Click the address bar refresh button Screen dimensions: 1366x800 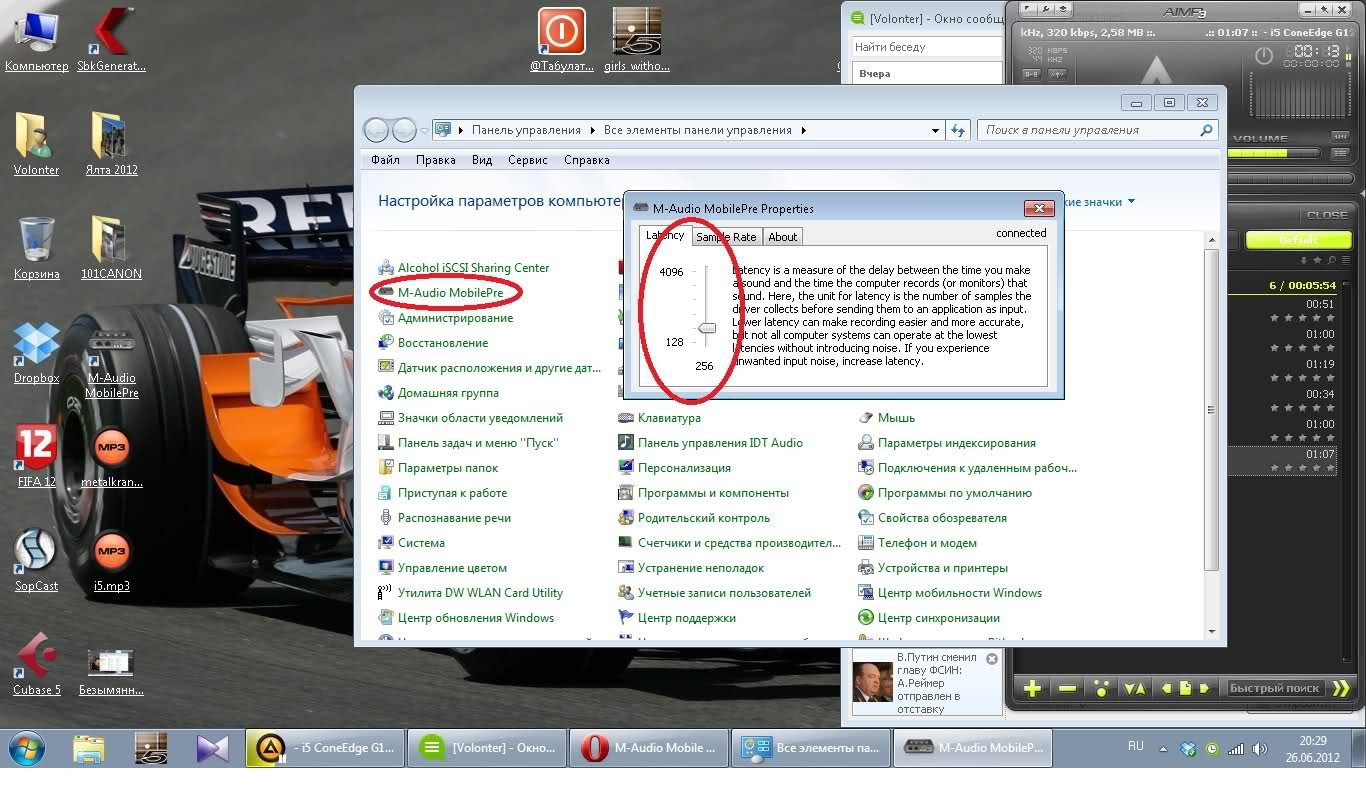coord(958,130)
